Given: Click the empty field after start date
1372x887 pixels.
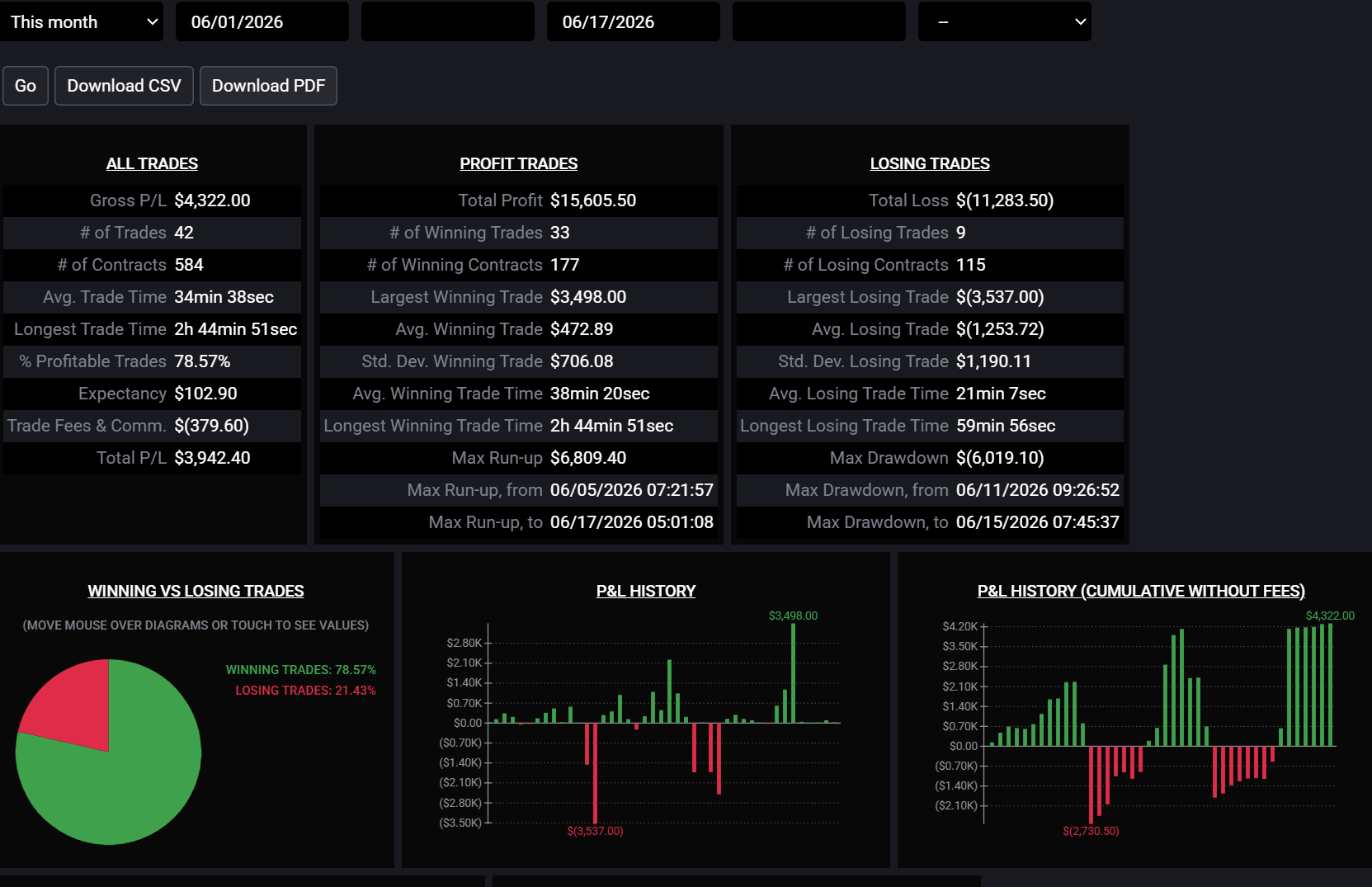Looking at the screenshot, I should (x=447, y=21).
